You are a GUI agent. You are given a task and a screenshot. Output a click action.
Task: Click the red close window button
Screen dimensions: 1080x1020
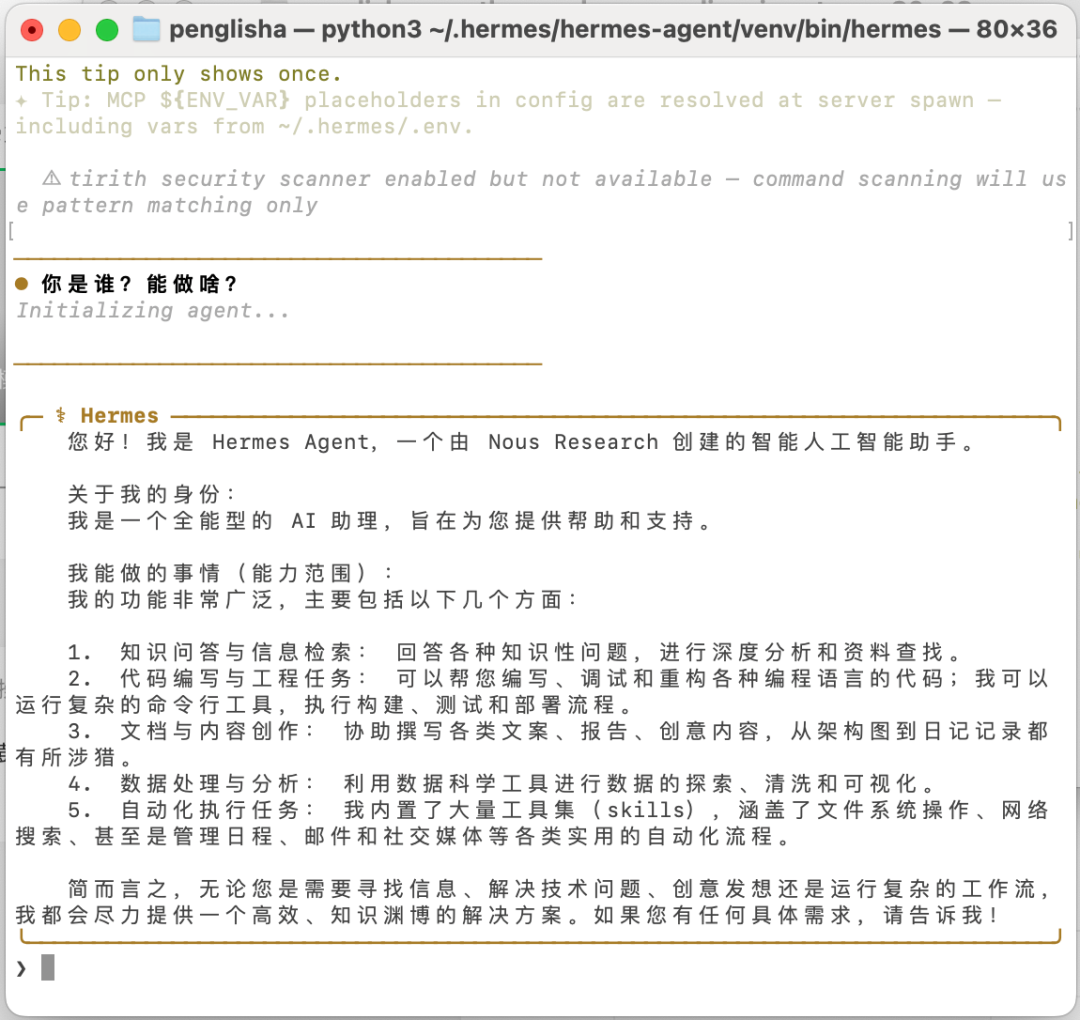pyautogui.click(x=32, y=30)
